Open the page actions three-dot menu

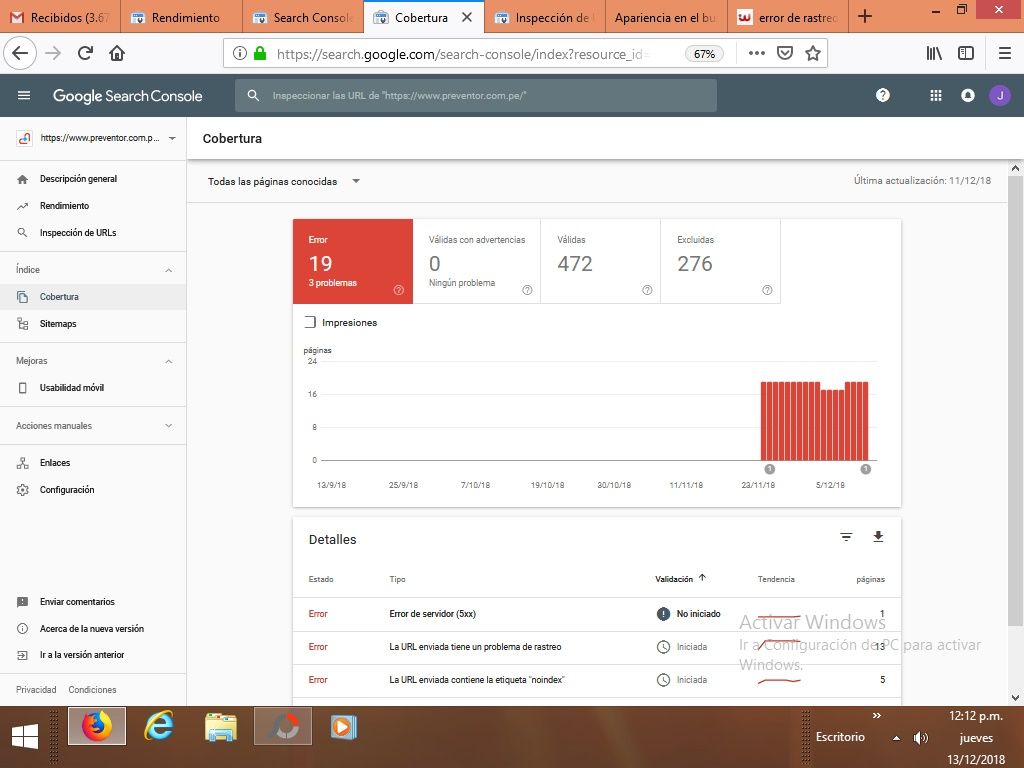coord(756,54)
